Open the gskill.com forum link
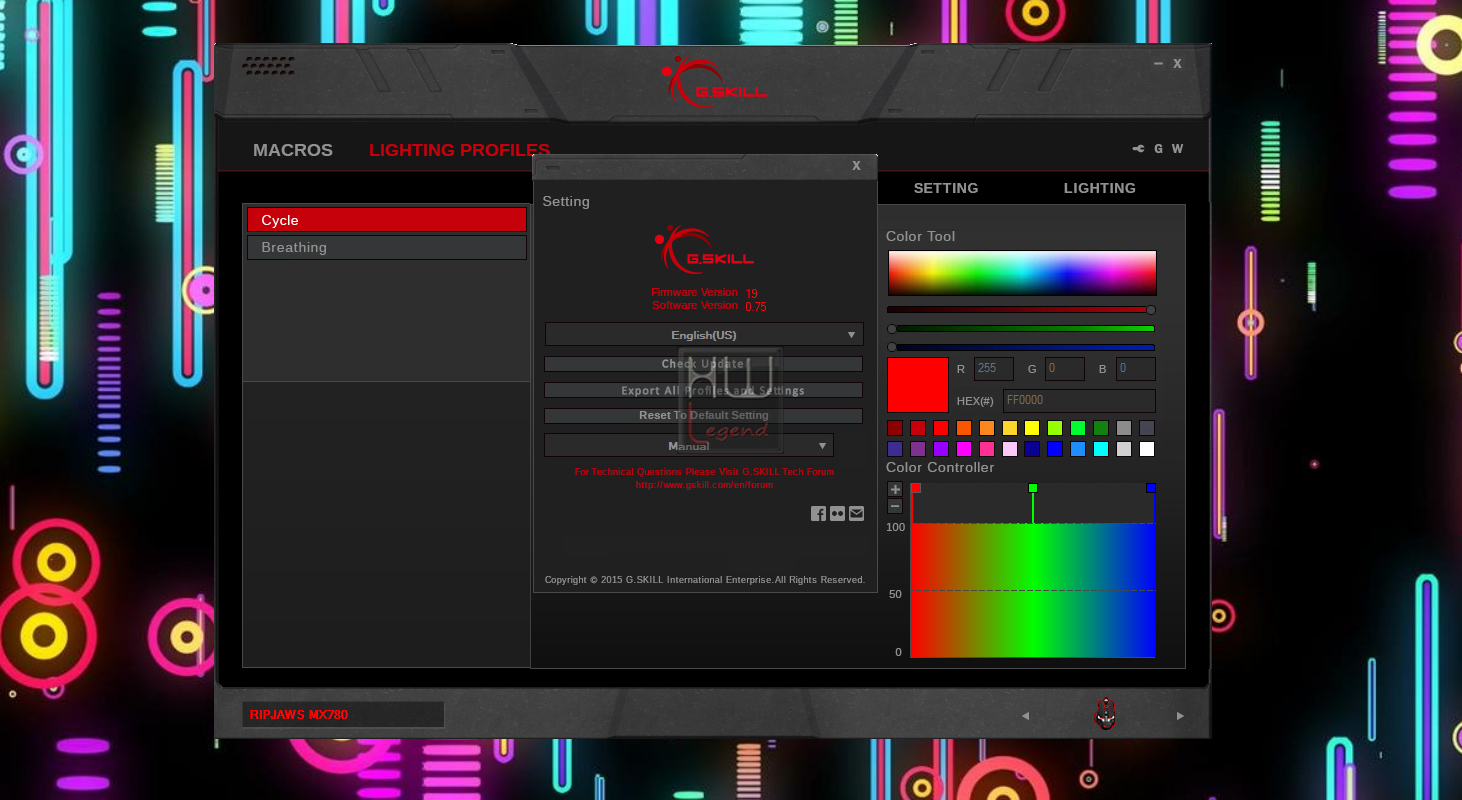This screenshot has width=1462, height=800. pyautogui.click(x=704, y=485)
